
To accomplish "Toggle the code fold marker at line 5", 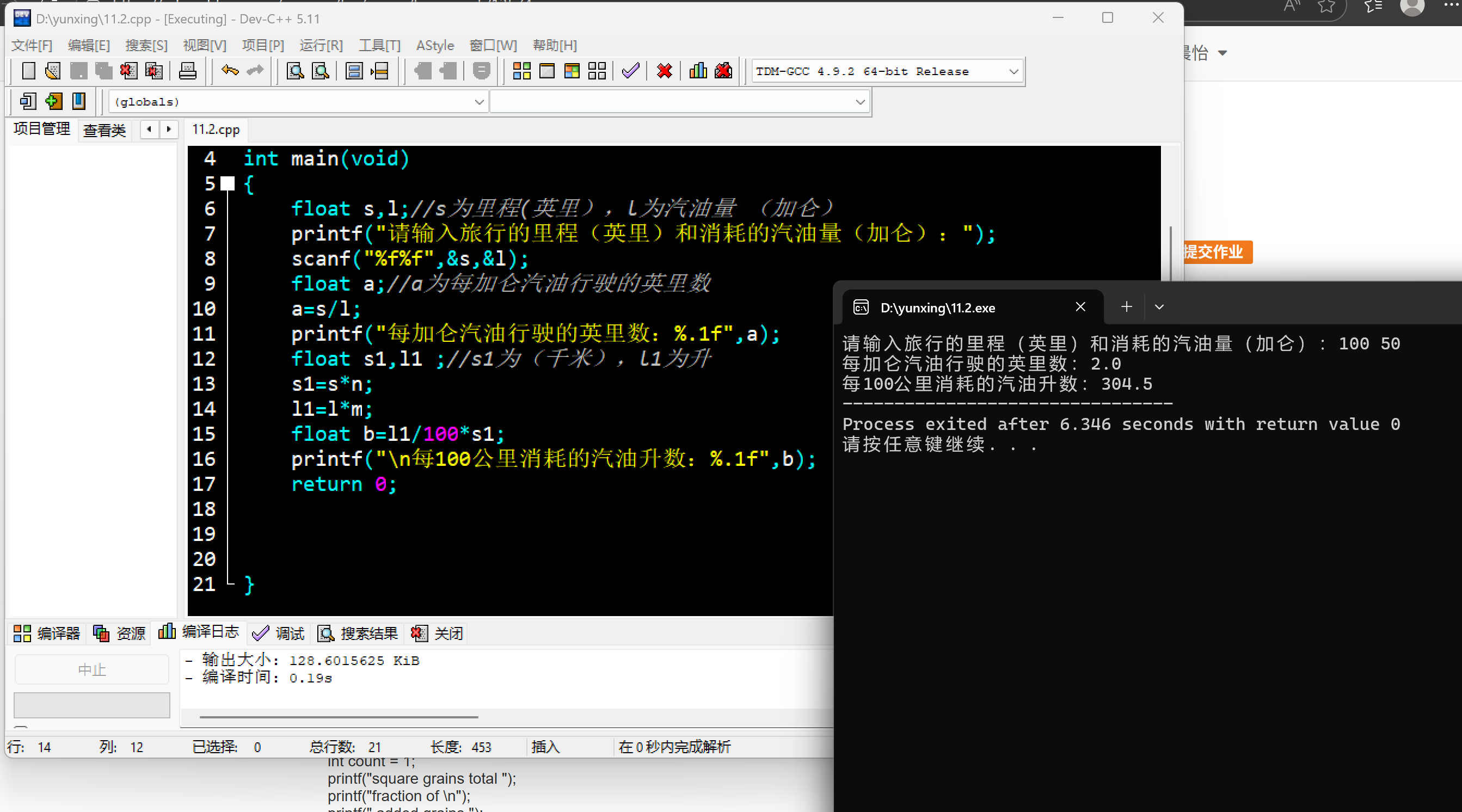I will 228,183.
